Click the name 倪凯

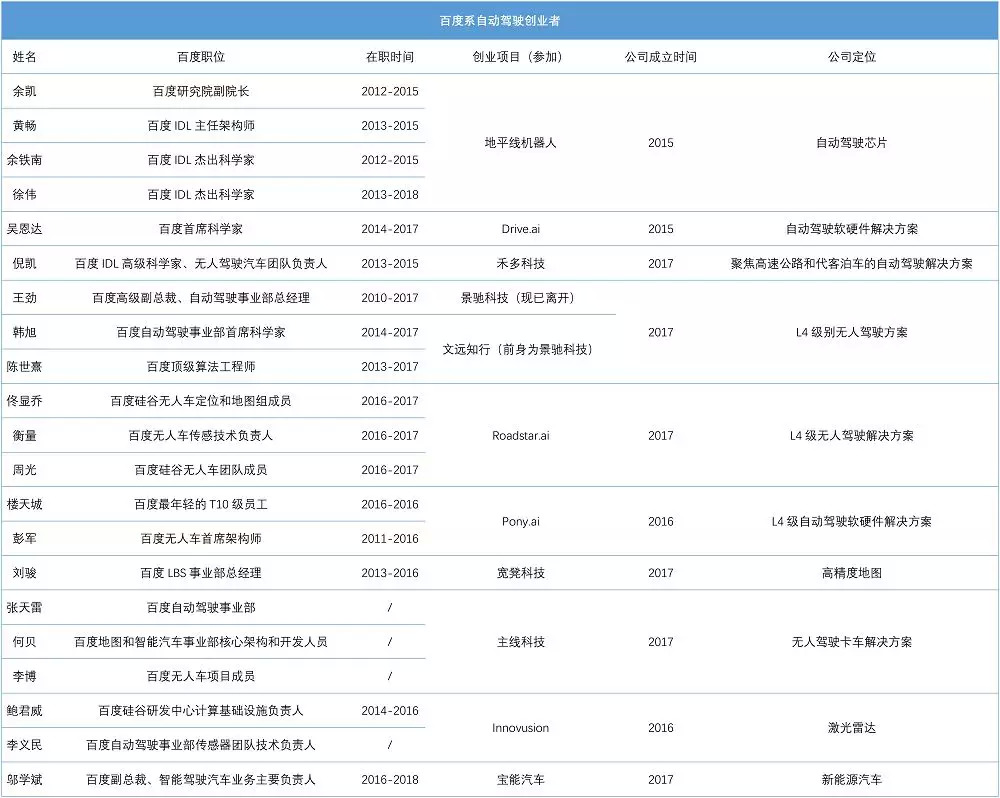tap(24, 263)
